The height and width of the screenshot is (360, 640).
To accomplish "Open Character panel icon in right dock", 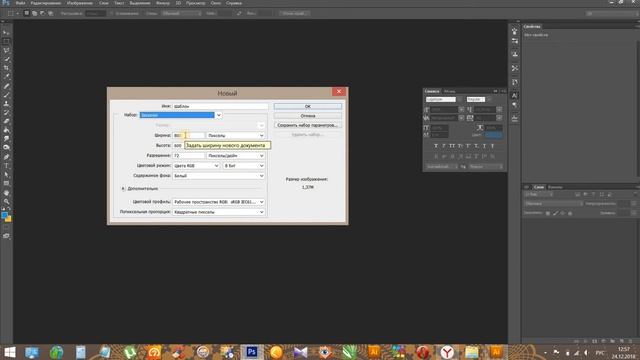I will tap(515, 96).
